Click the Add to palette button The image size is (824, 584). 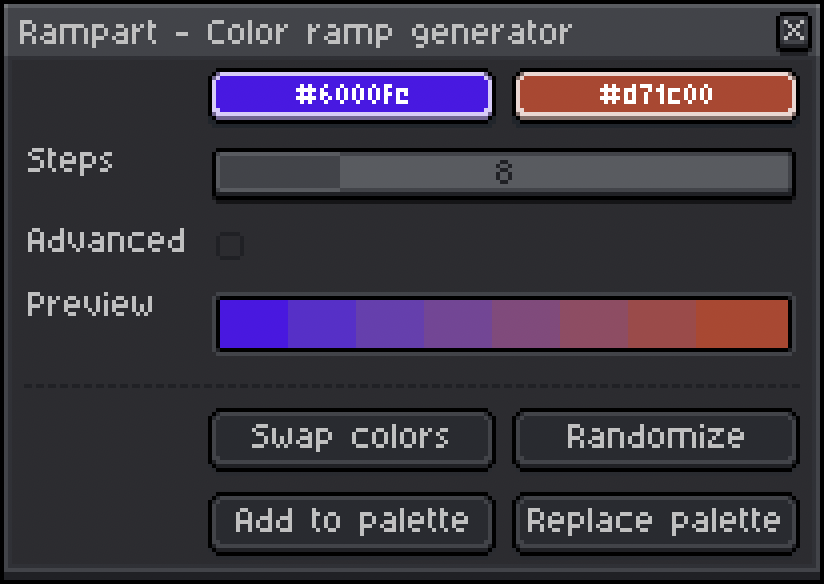point(352,522)
